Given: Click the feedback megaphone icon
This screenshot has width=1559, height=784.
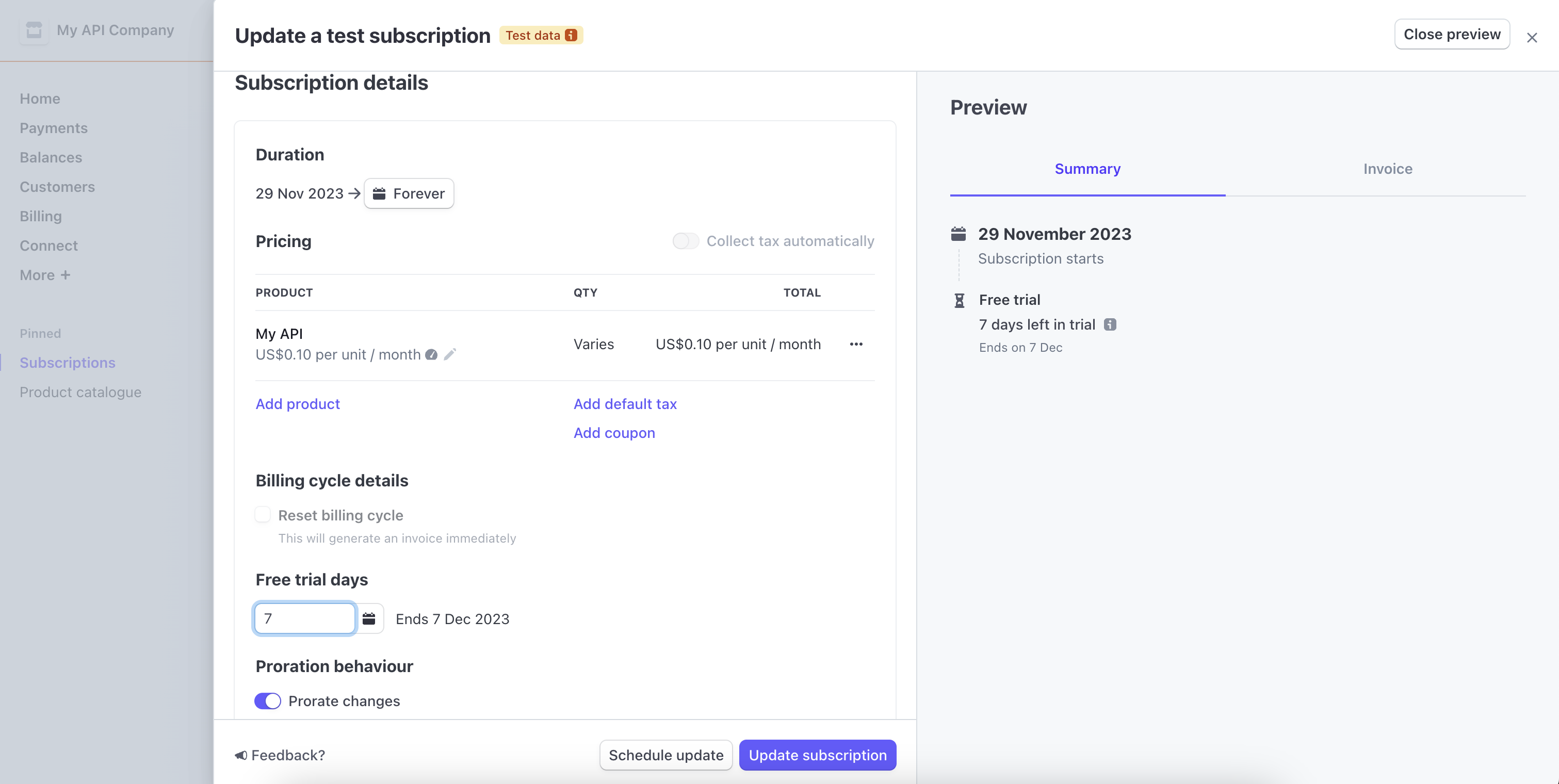Looking at the screenshot, I should 241,755.
